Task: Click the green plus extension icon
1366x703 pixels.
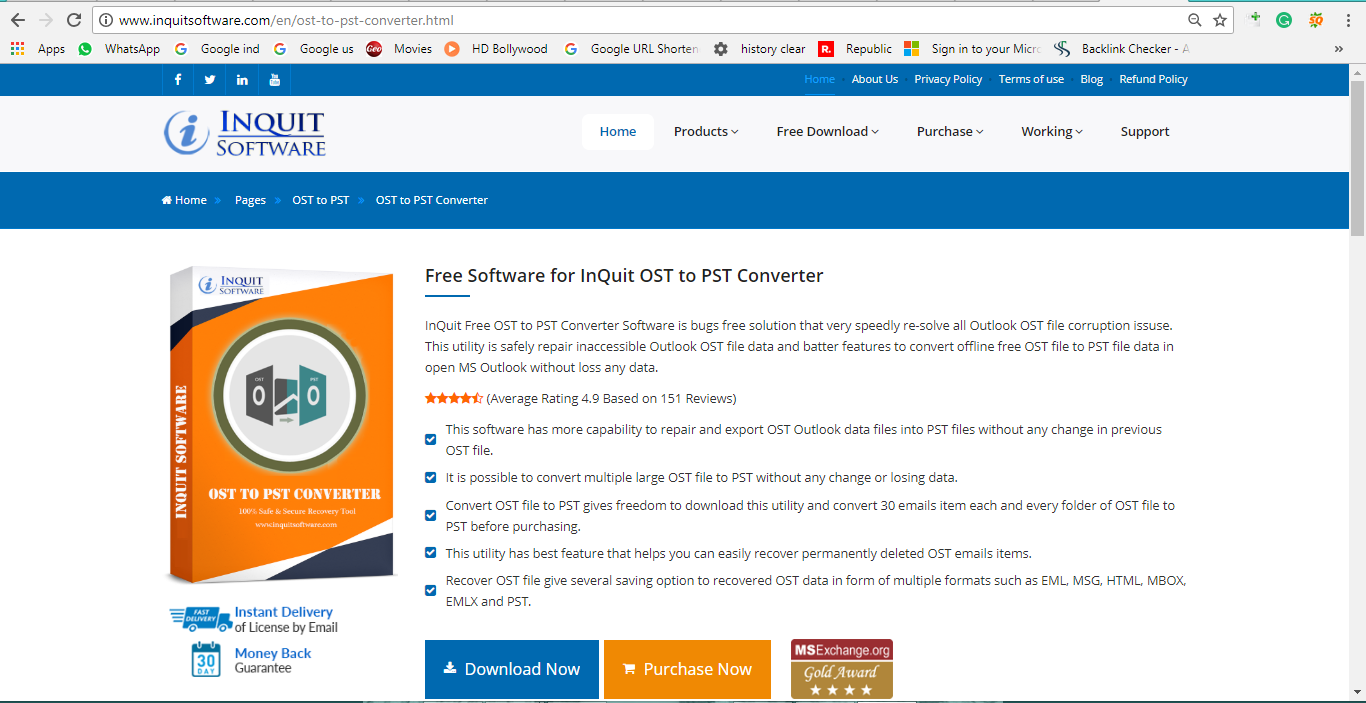Action: point(1255,19)
